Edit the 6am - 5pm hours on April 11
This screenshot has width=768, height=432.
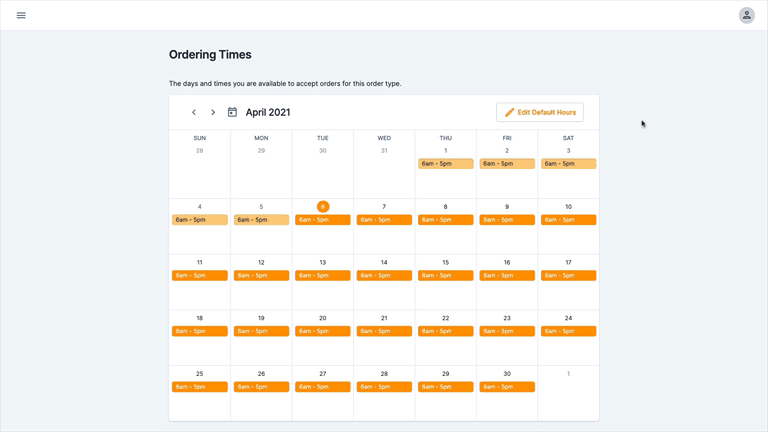click(200, 275)
